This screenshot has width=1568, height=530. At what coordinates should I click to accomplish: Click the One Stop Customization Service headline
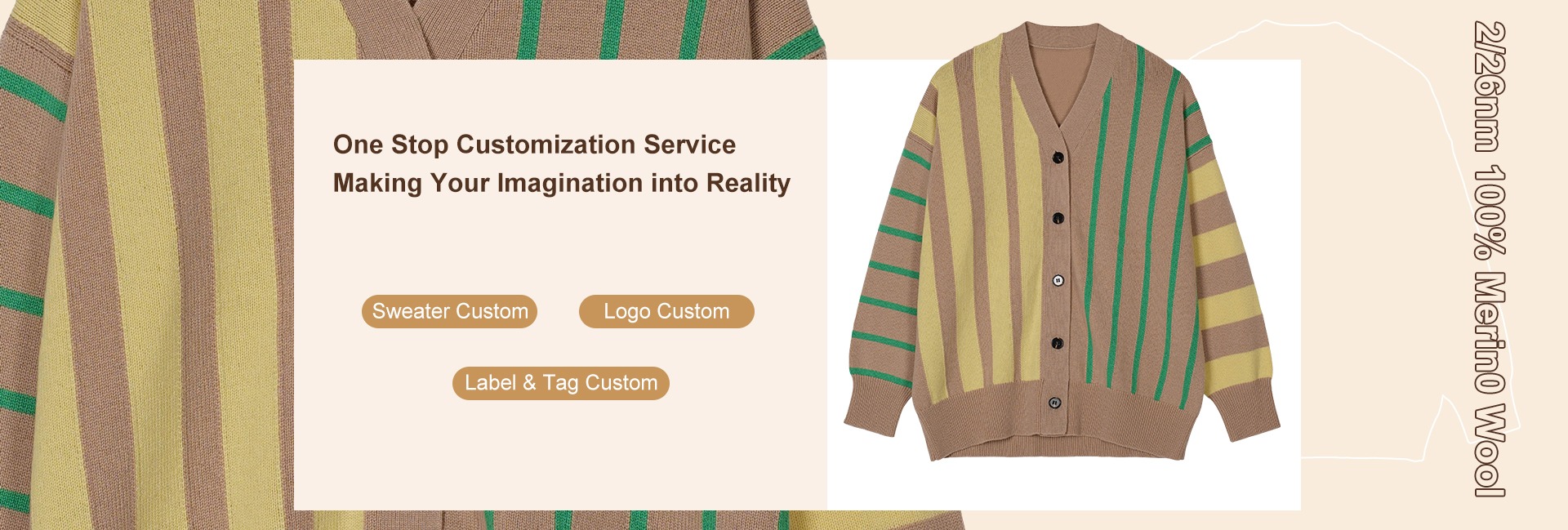[x=534, y=145]
